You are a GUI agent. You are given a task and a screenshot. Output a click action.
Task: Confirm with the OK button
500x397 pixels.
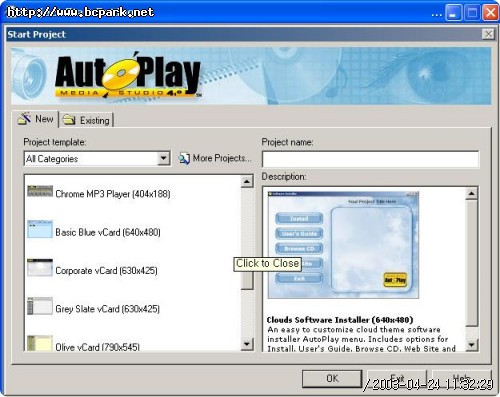click(332, 379)
